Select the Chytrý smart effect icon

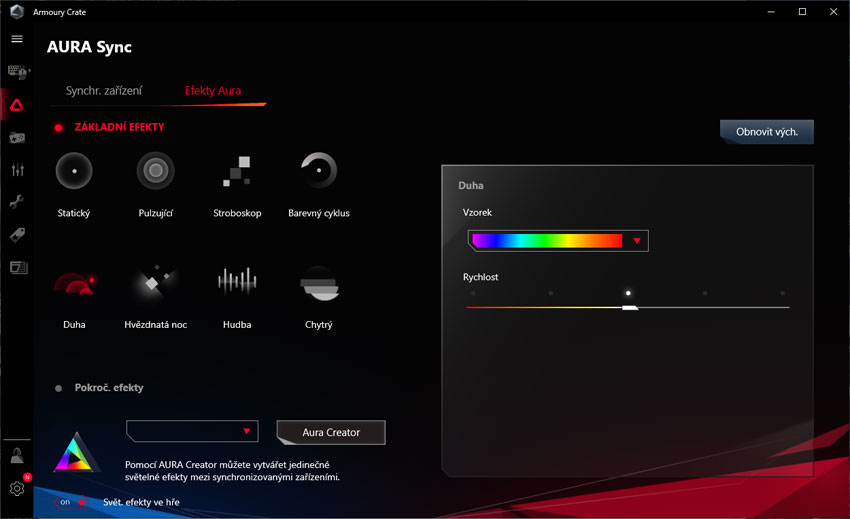319,283
